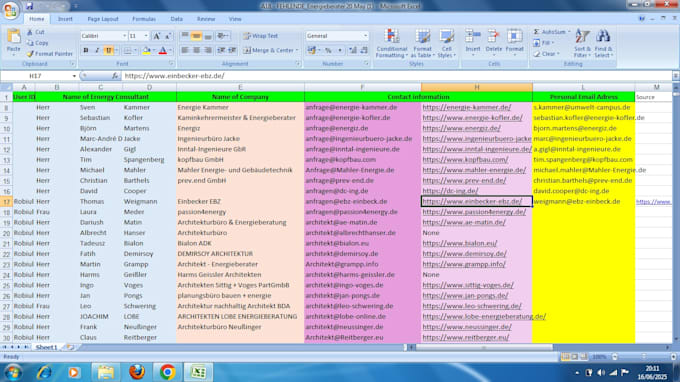Open the Clear dropdown in Editing

tap(546, 54)
